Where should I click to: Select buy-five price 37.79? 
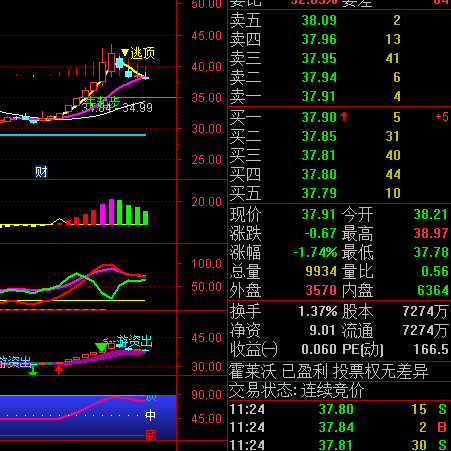point(319,193)
